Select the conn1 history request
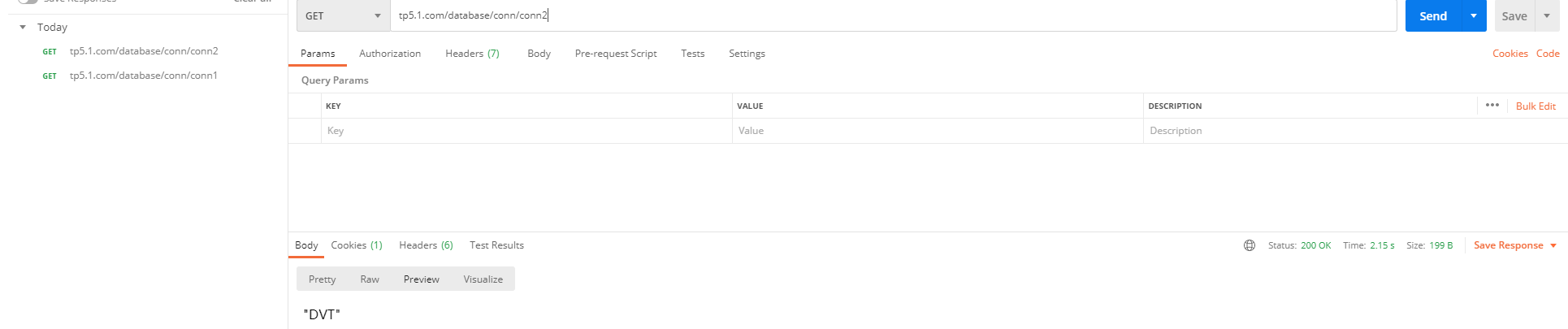This screenshot has width=1568, height=329. click(144, 76)
